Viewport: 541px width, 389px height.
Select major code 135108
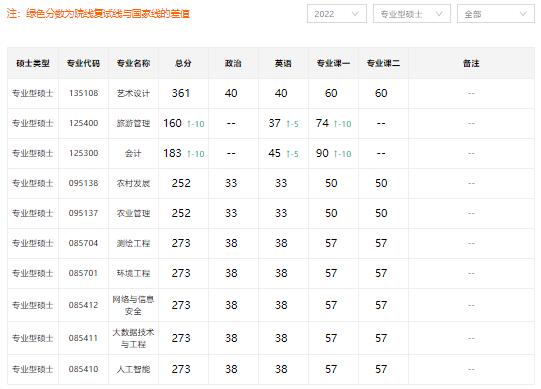83,93
